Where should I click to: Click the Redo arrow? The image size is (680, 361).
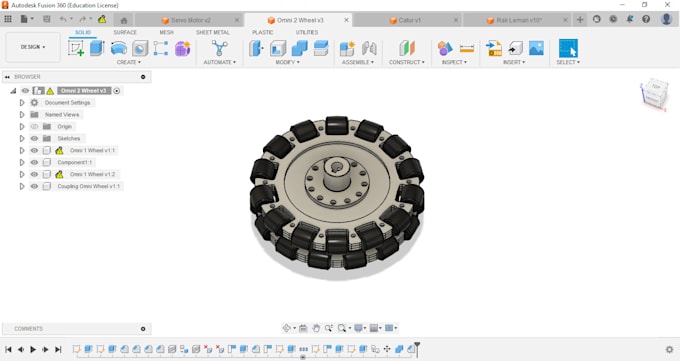(82, 19)
